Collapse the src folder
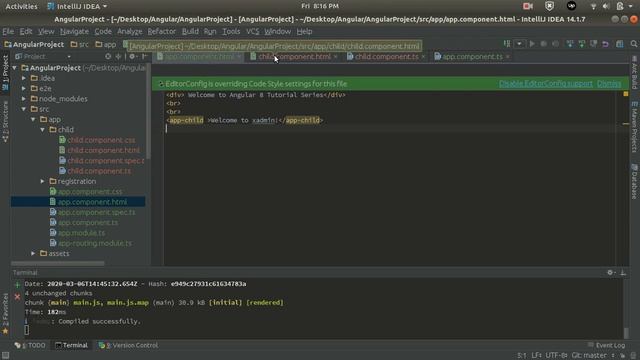This screenshot has width=640, height=360. pos(24,109)
